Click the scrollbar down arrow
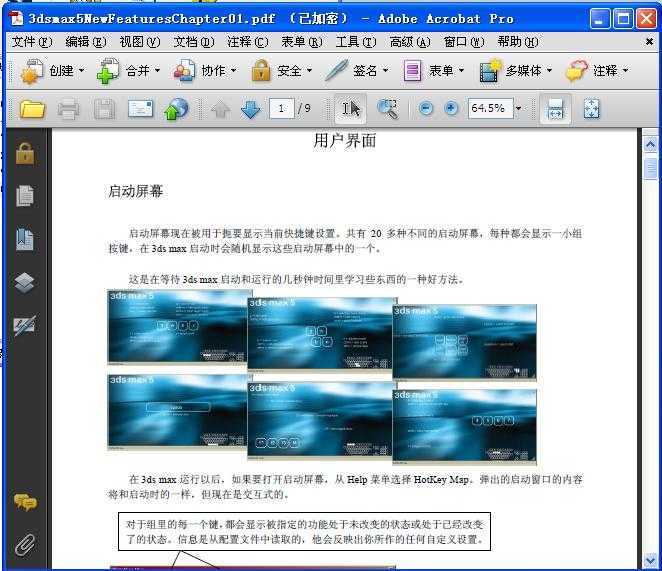The width and height of the screenshot is (662, 571). [x=651, y=561]
